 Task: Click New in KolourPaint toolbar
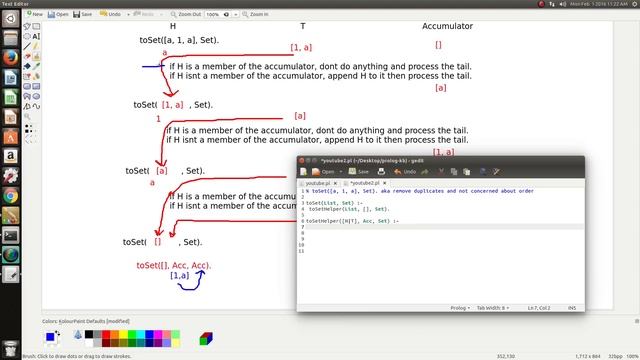[34, 14]
